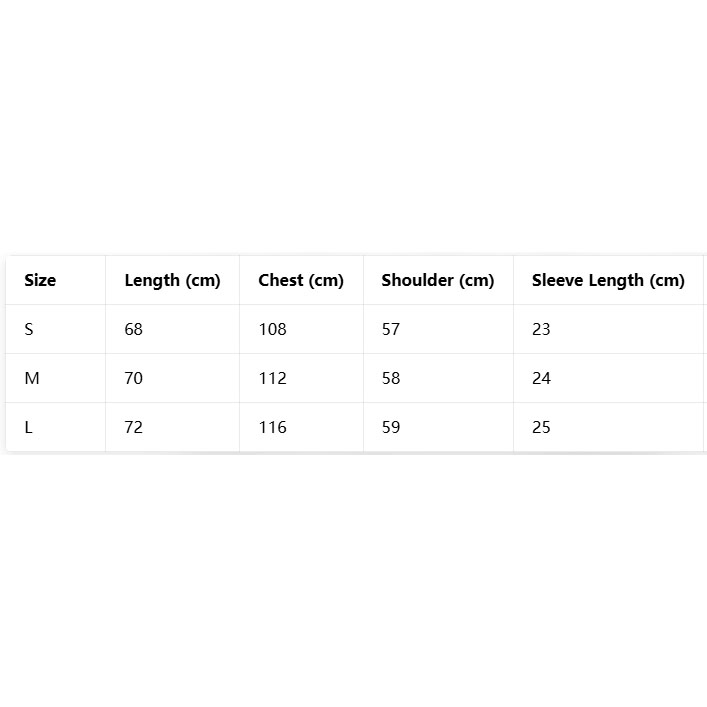Select the sleeve length value 23
The width and height of the screenshot is (707, 707).
(x=541, y=329)
